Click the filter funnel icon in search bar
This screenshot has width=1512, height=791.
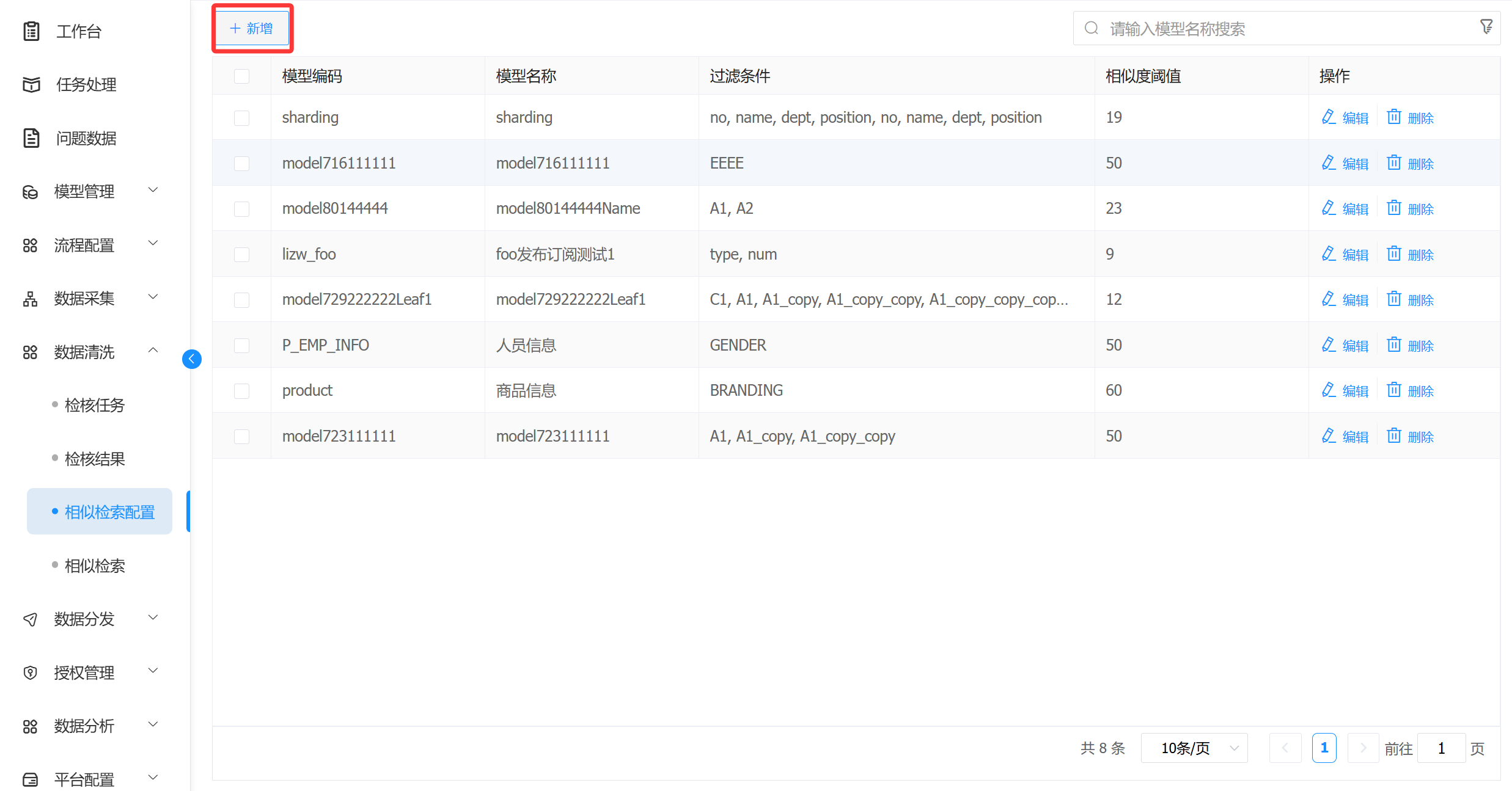(x=1486, y=27)
